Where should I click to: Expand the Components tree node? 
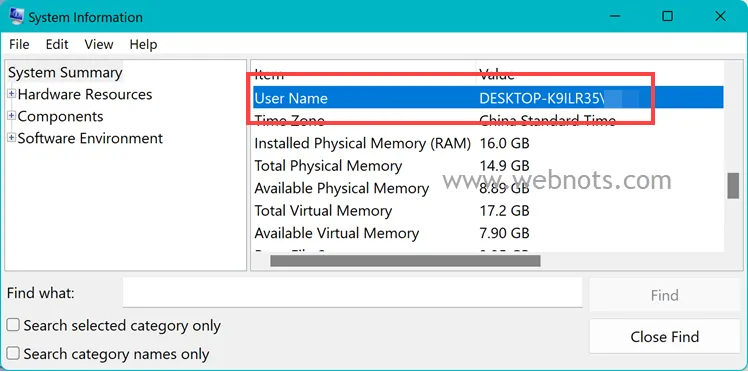(x=12, y=116)
